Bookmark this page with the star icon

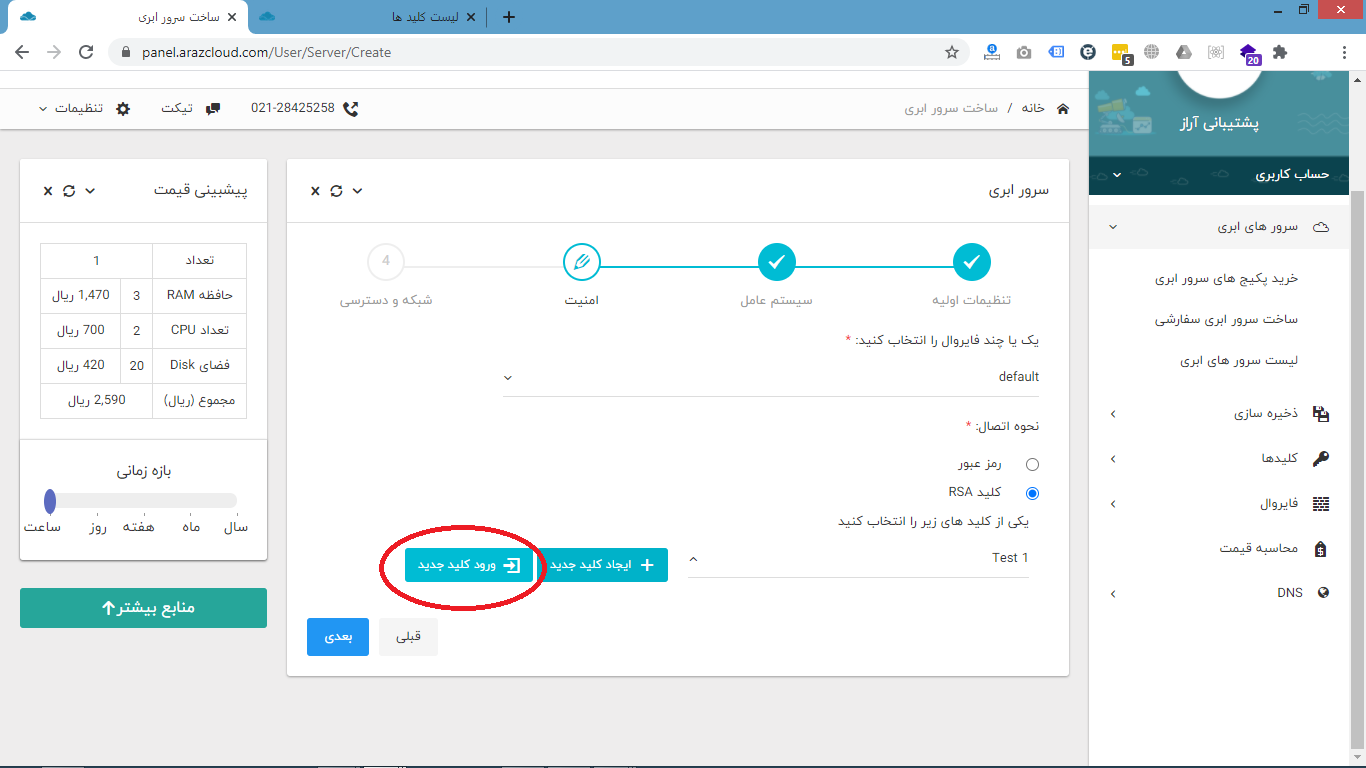[952, 52]
